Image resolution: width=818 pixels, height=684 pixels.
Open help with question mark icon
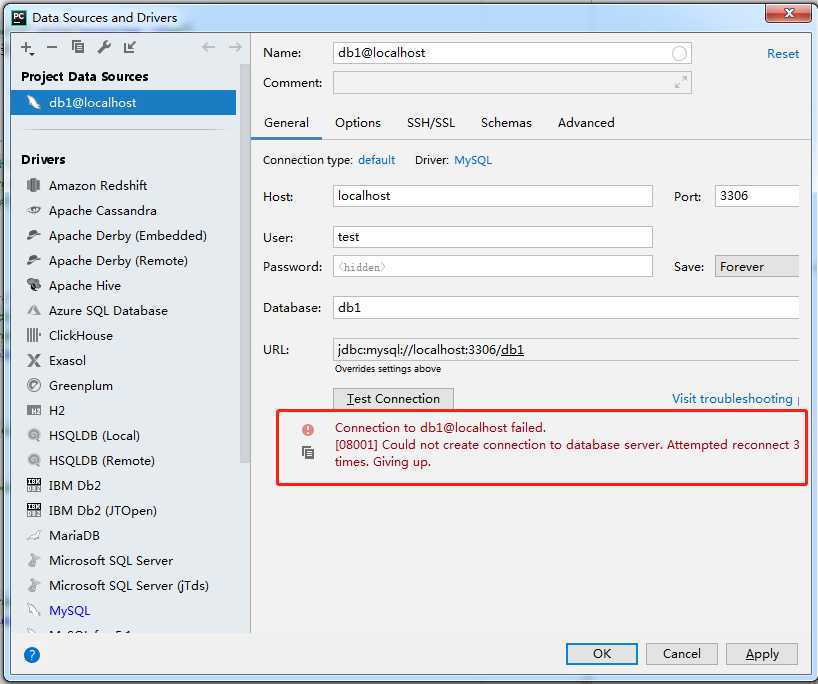coord(32,655)
